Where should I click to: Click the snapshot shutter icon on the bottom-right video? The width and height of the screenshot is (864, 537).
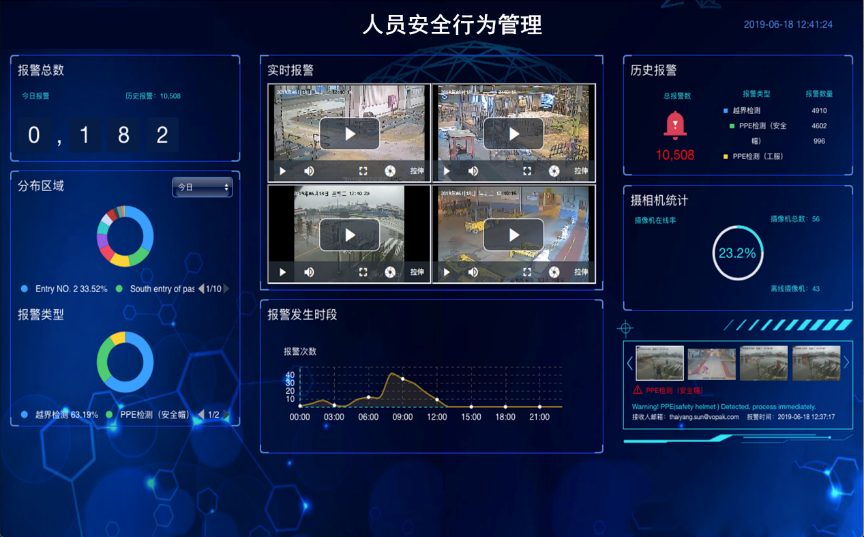pos(554,271)
